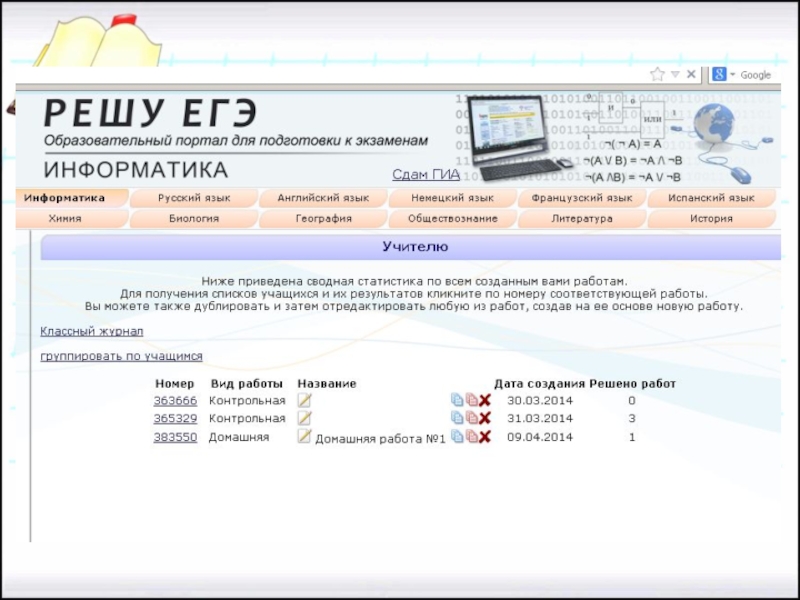Click red copy icon for work 383550
The width and height of the screenshot is (800, 600).
click(472, 436)
